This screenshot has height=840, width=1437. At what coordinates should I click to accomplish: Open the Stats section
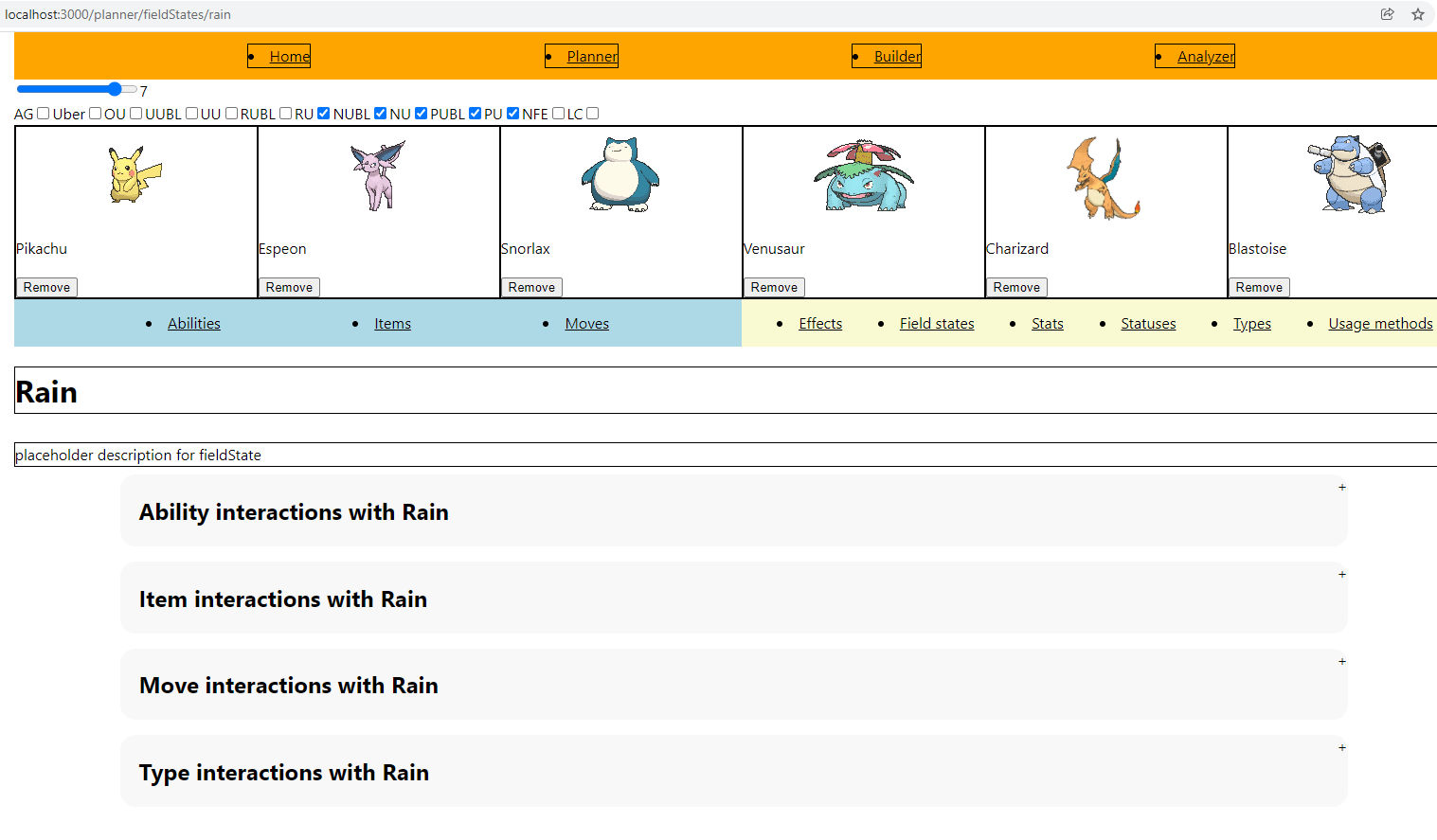click(1048, 324)
